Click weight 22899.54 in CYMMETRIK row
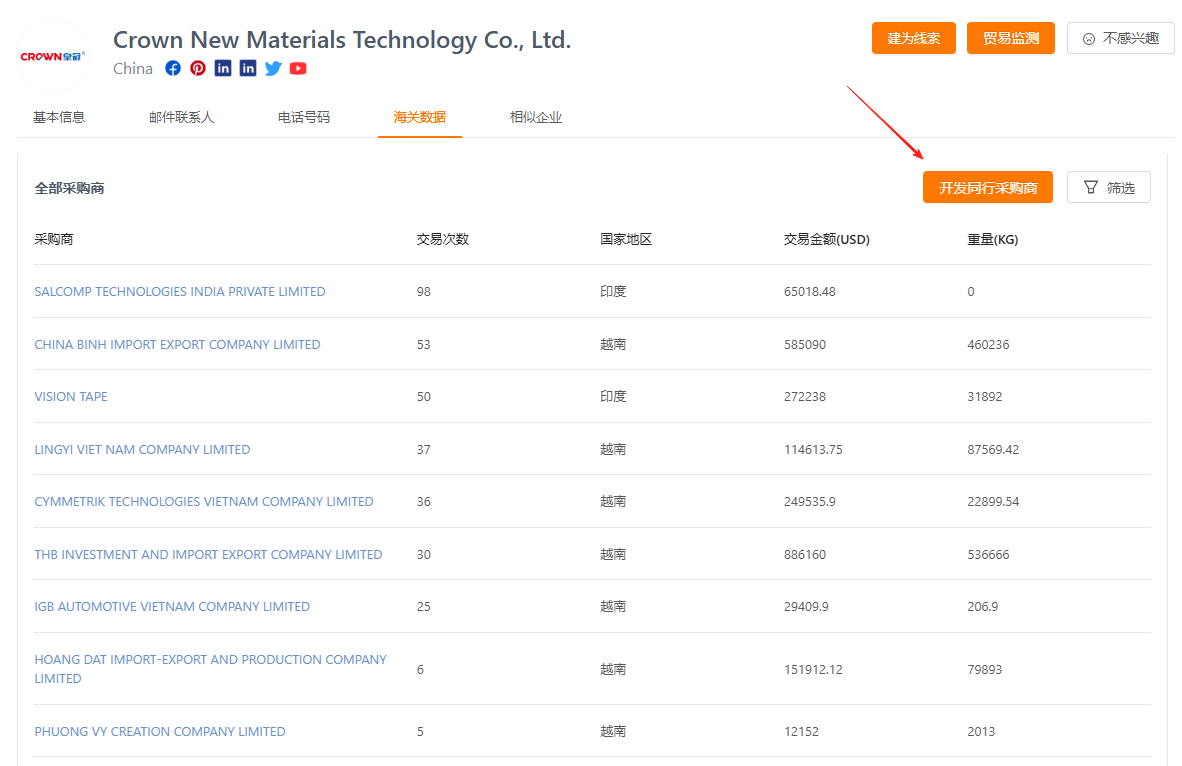Viewport: 1182px width, 766px height. 993,501
